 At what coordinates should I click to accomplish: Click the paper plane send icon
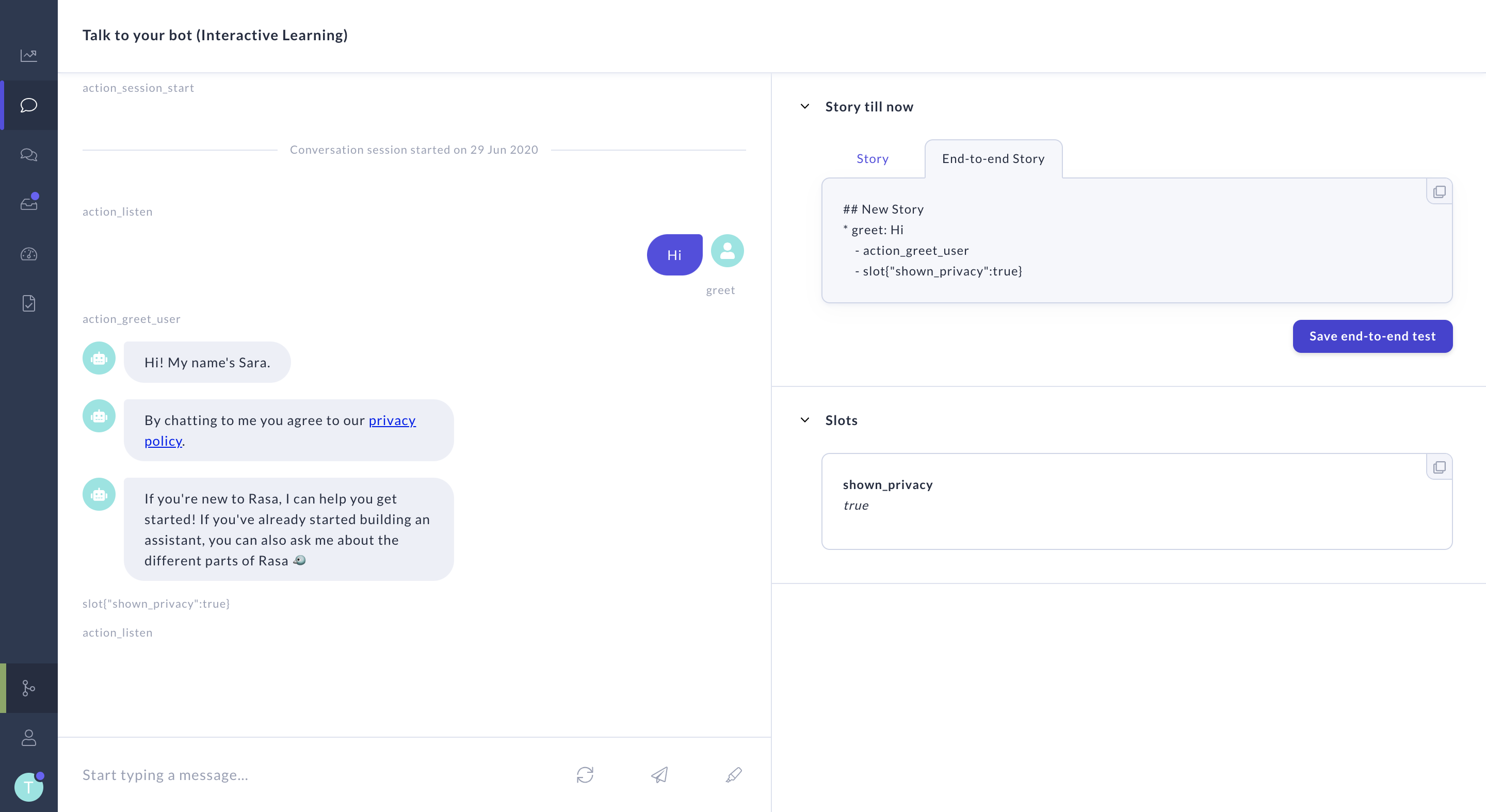[659, 774]
